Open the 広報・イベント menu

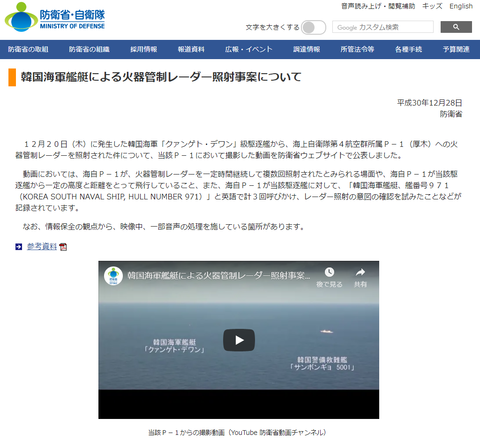(248, 49)
